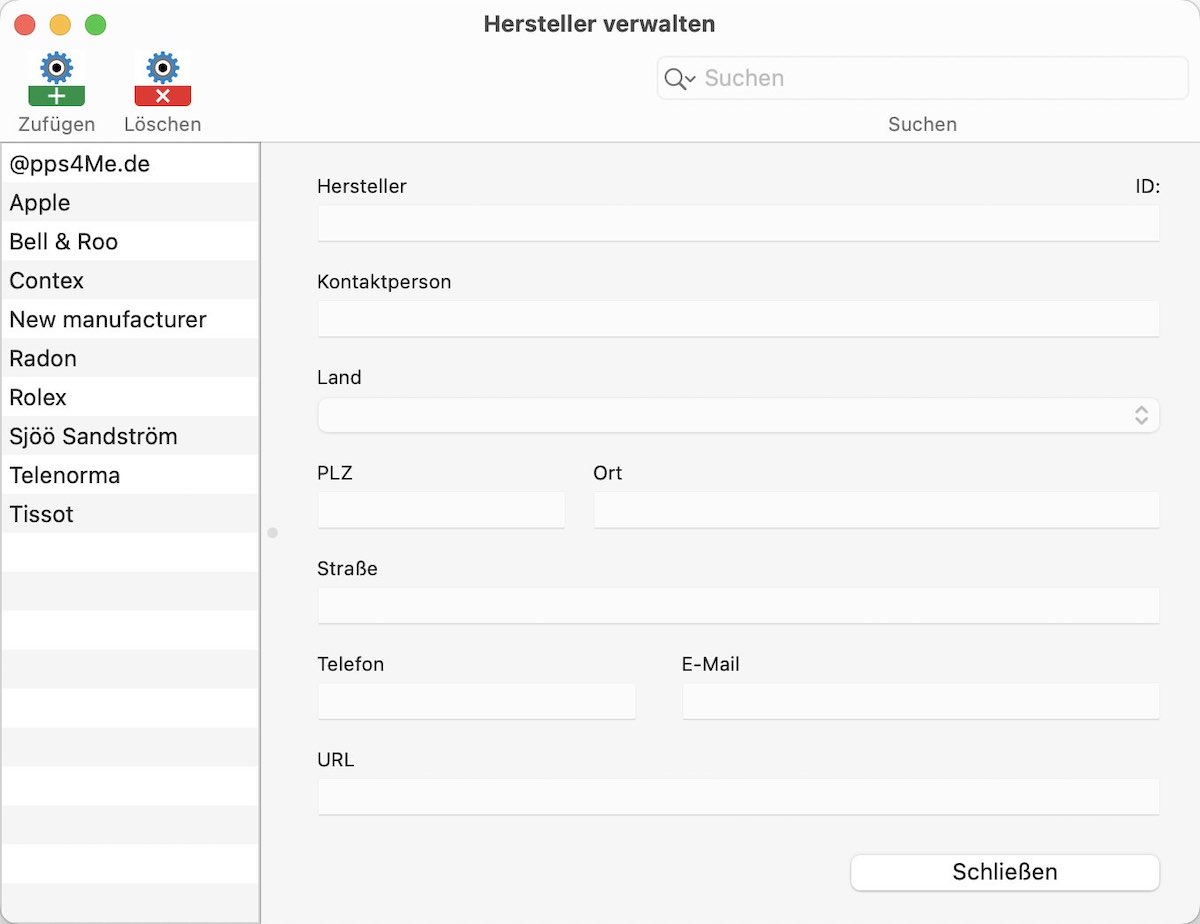Open the Land country dropdown

(738, 415)
